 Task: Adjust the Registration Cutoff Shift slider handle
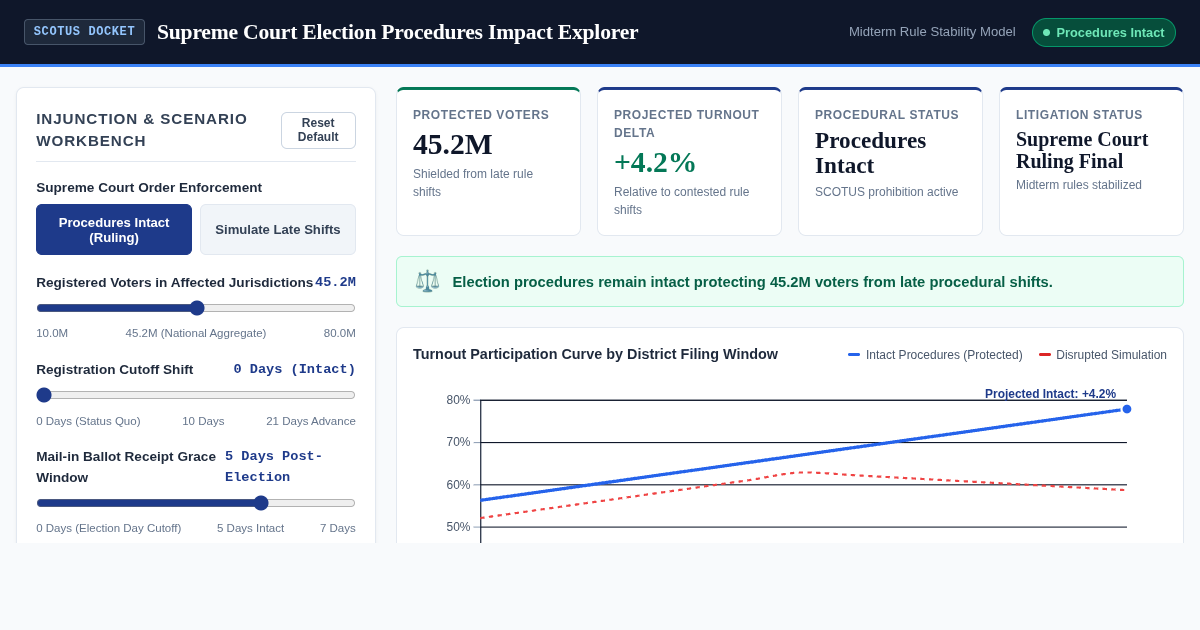(44, 395)
